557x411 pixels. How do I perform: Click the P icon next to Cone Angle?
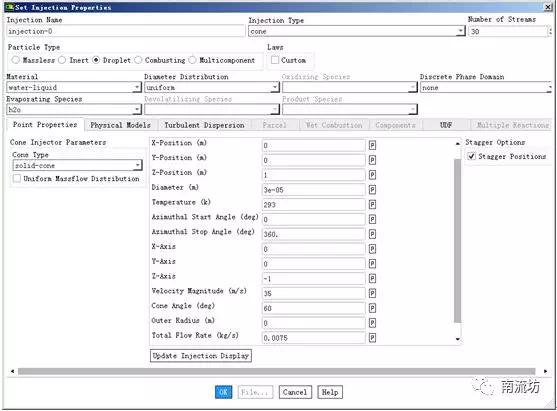point(372,308)
